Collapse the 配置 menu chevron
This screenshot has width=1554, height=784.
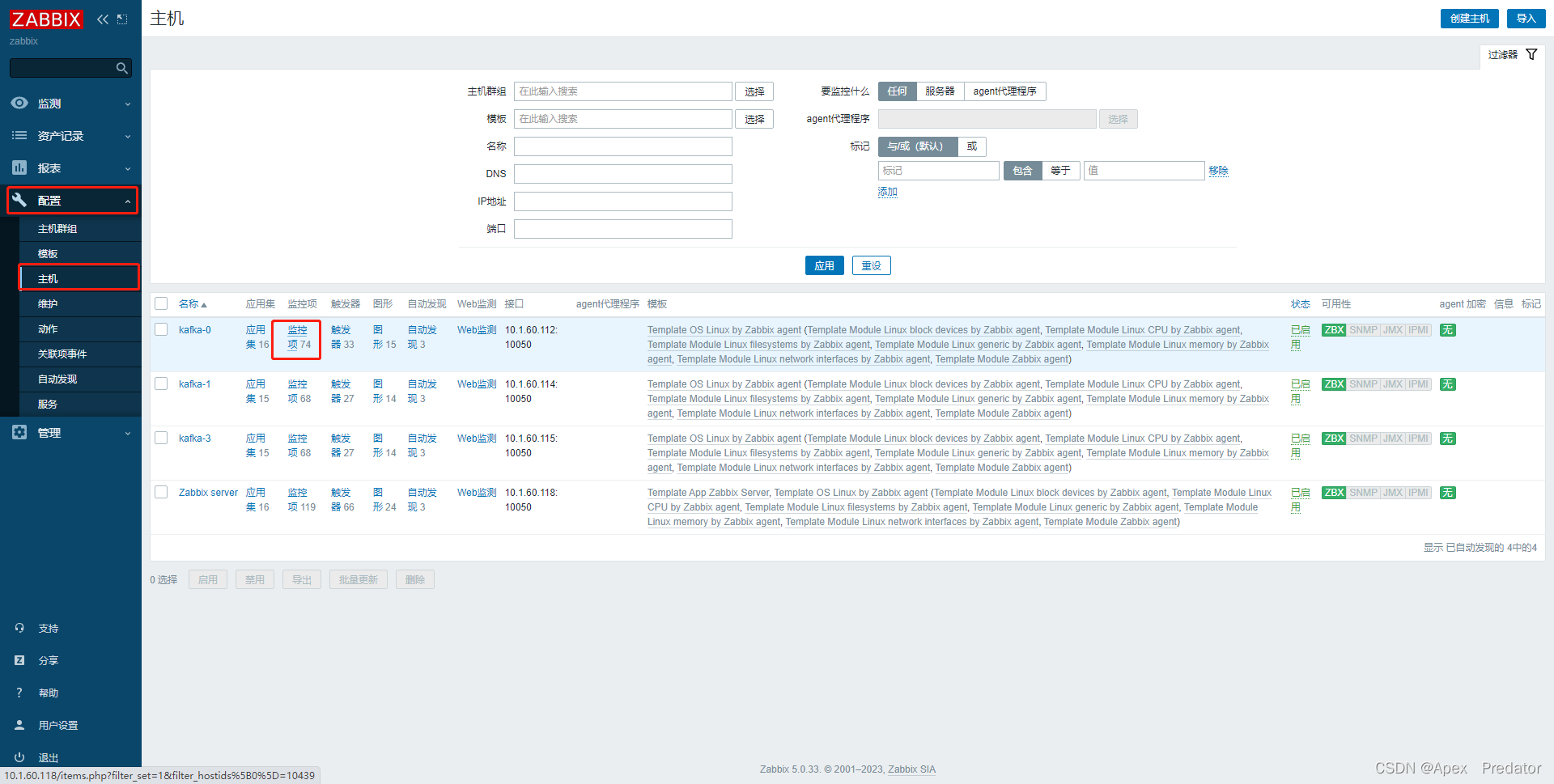coord(127,201)
